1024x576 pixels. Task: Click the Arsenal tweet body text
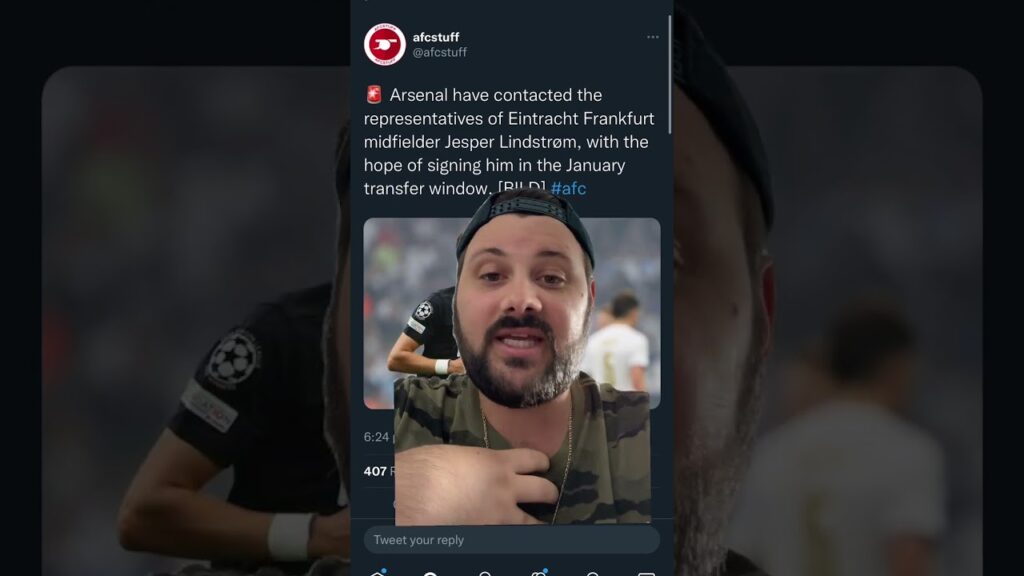point(509,142)
